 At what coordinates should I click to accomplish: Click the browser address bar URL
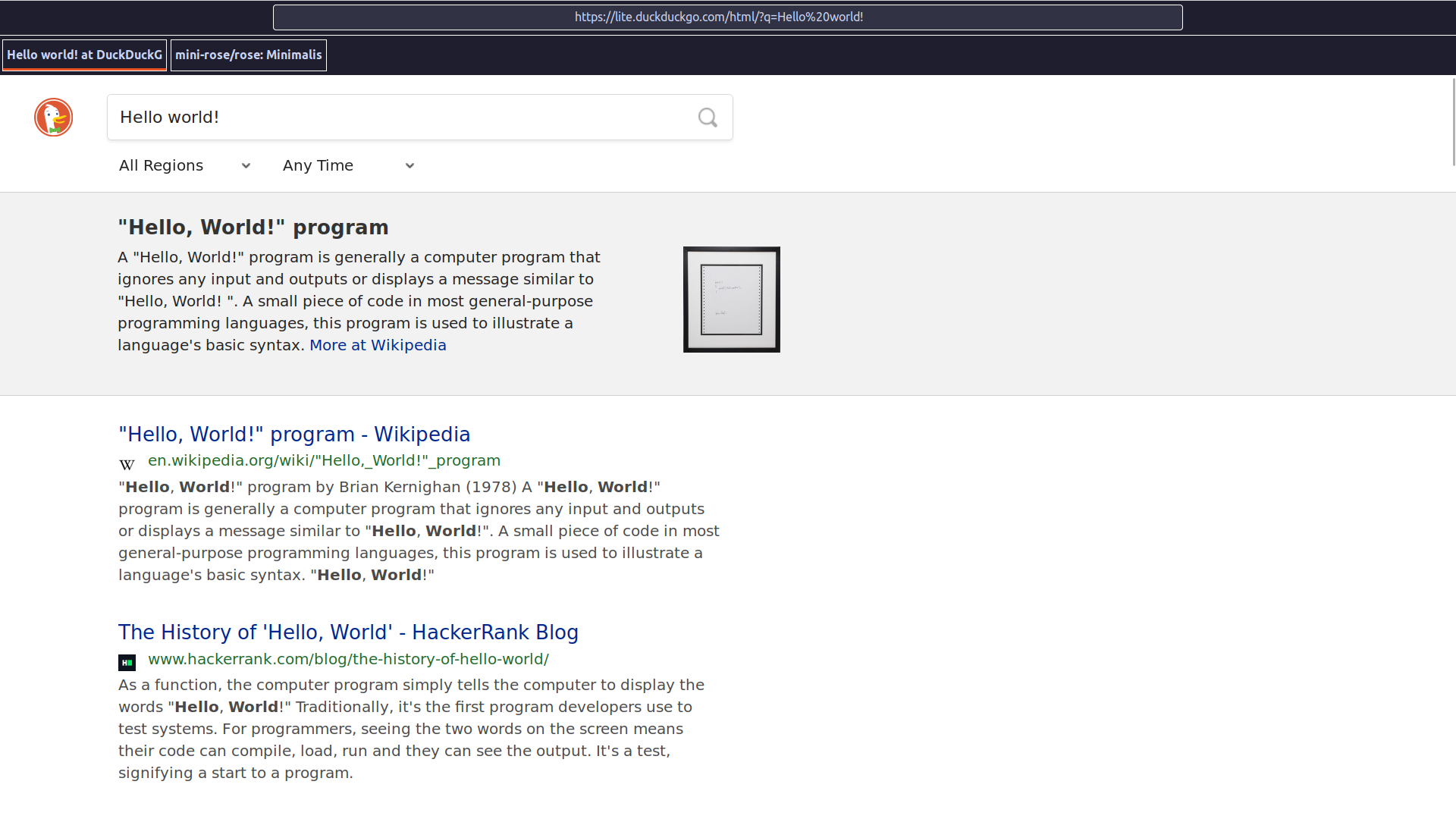719,17
